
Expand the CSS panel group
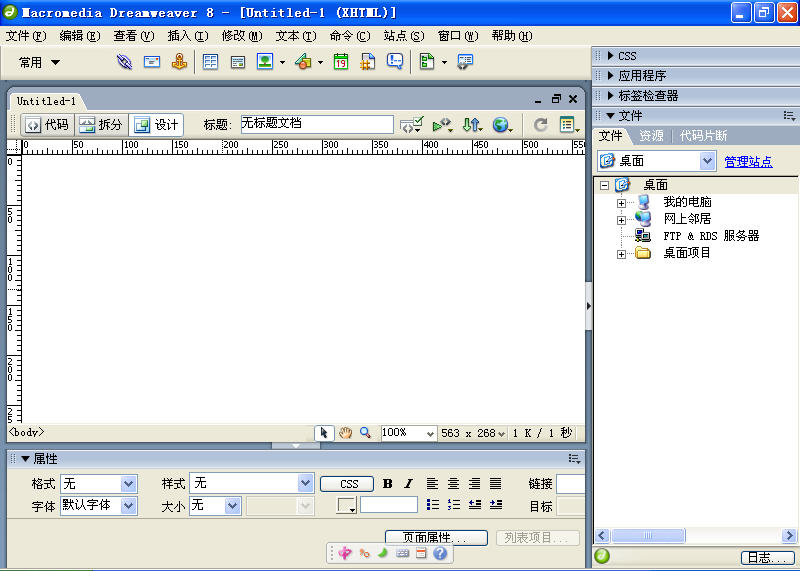coord(612,56)
